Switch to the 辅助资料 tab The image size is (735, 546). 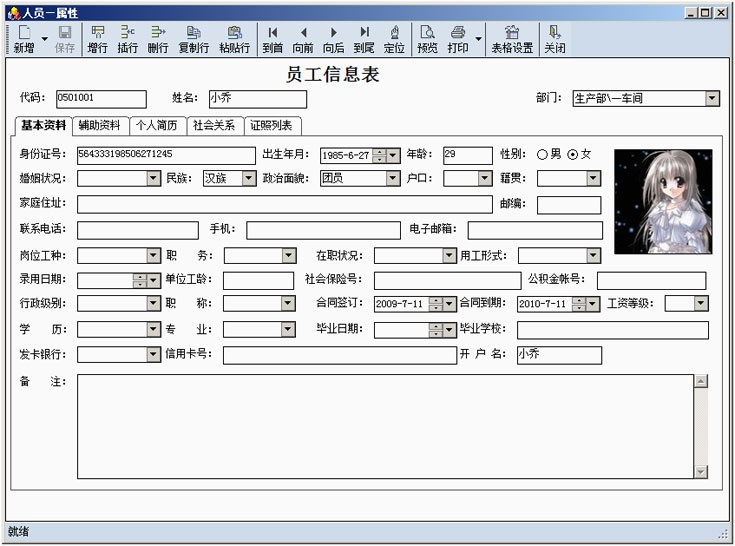point(100,126)
